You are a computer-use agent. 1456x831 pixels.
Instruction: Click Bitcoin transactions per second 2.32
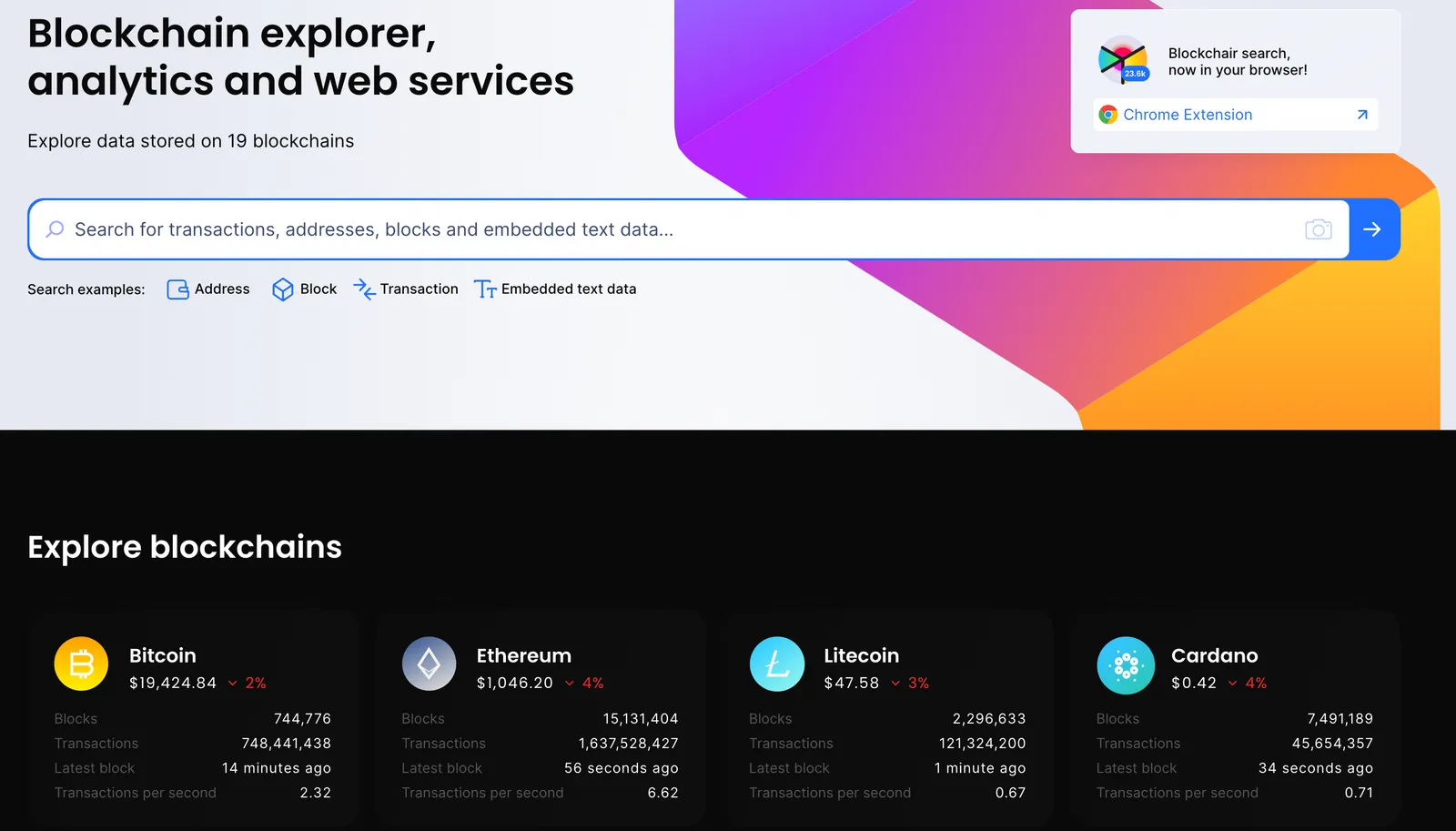pos(316,793)
